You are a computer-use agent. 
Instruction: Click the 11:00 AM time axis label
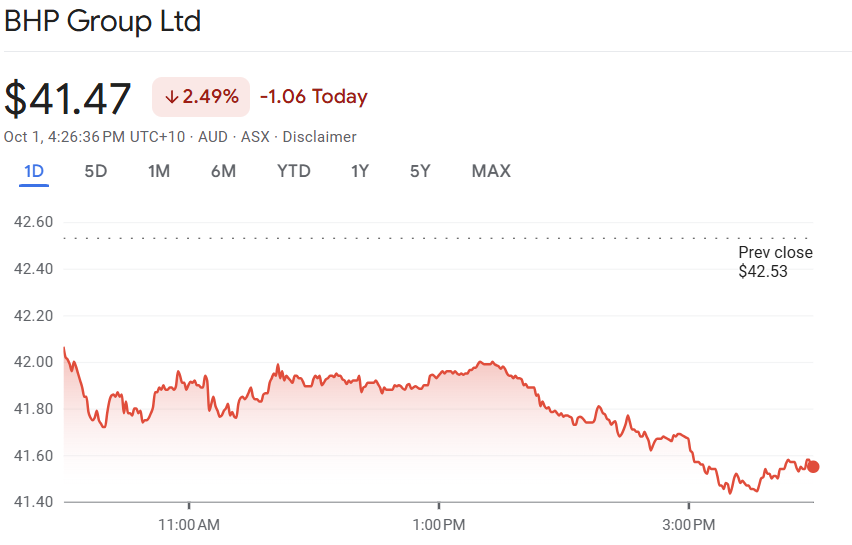[189, 524]
